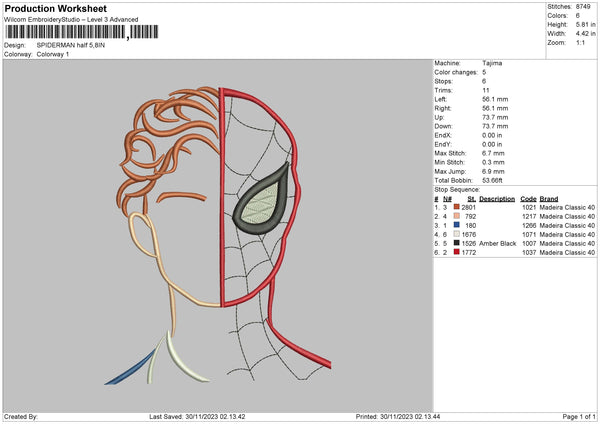
Task: Pick the black Amber Black swatch
Action: pos(456,243)
